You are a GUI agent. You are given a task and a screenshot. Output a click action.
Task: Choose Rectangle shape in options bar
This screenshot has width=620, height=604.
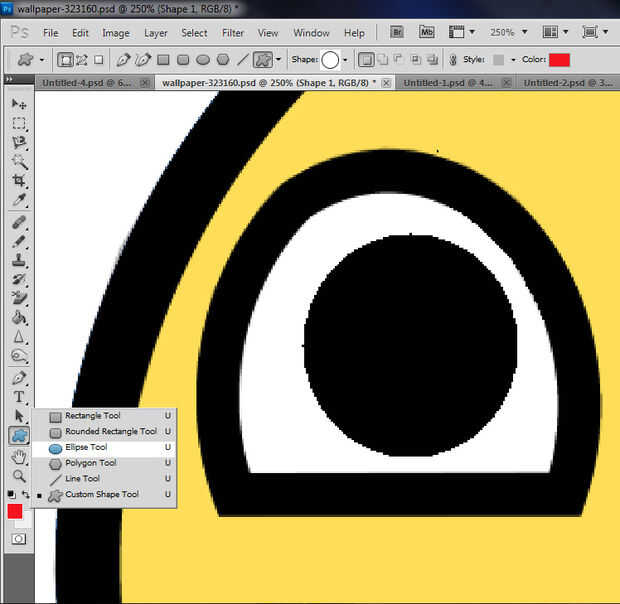(x=163, y=60)
